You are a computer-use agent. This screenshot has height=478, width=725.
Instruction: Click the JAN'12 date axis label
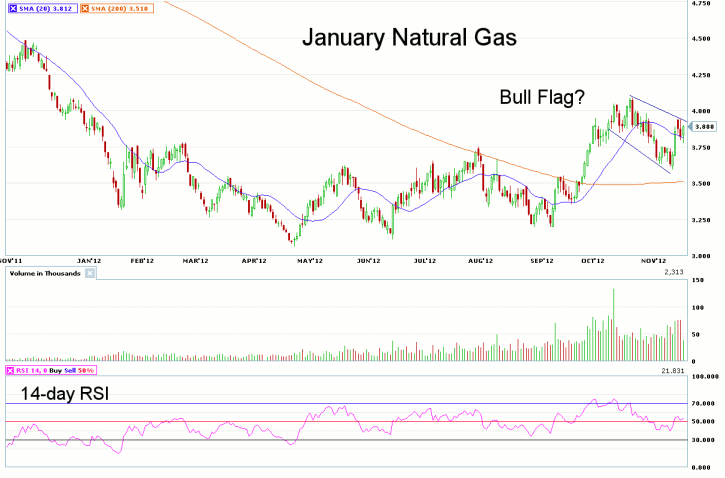pyautogui.click(x=90, y=260)
